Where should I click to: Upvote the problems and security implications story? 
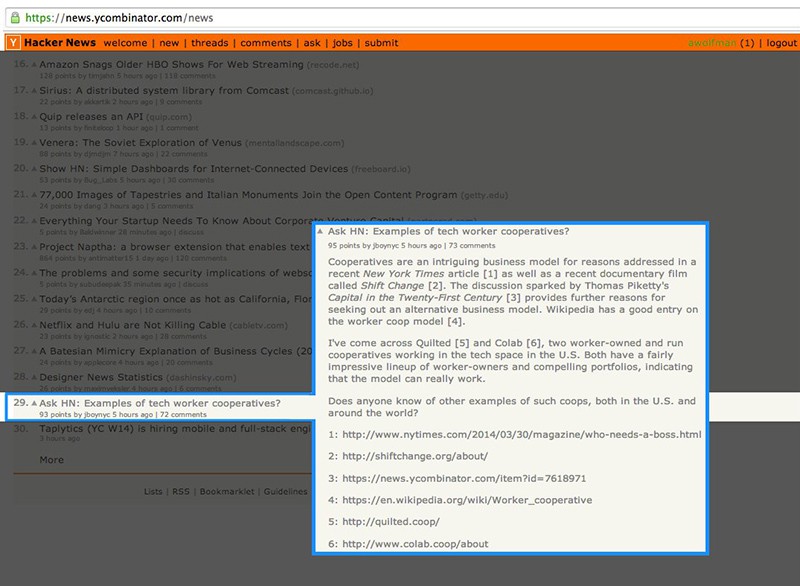point(34,273)
